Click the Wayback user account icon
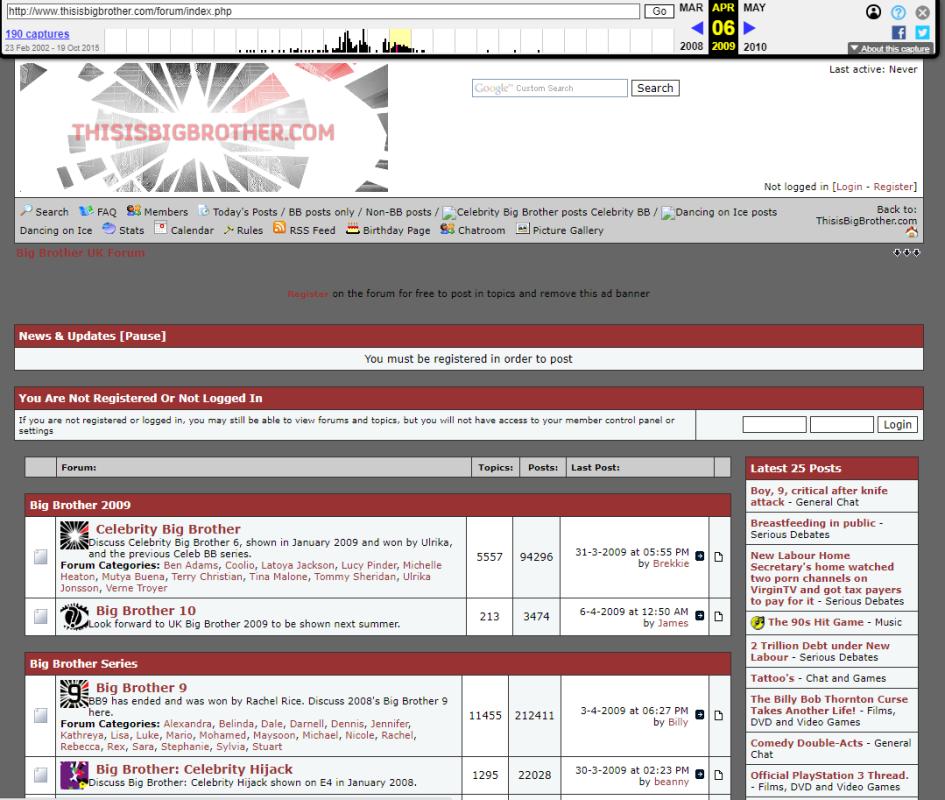The image size is (945, 800). pos(872,12)
